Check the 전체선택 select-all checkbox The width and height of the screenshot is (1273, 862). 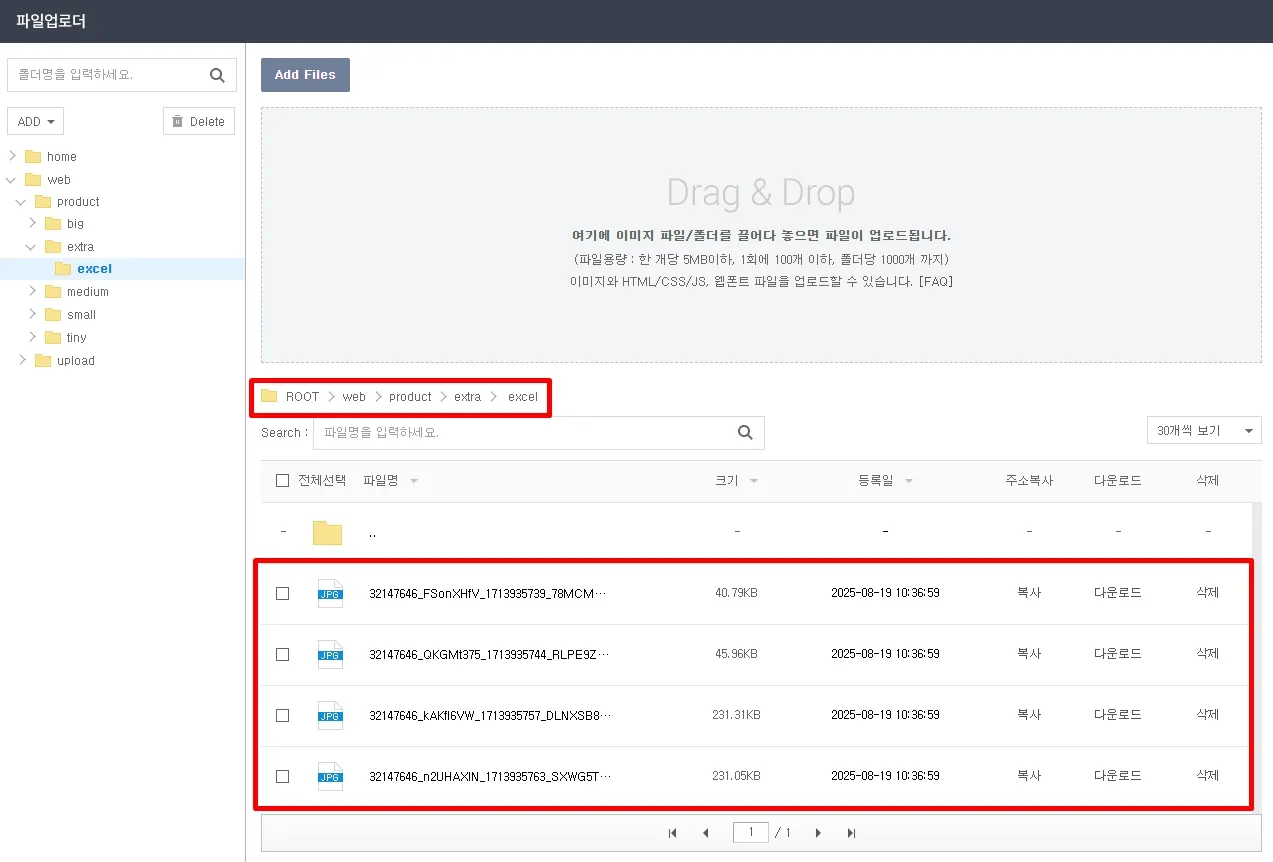(282, 481)
